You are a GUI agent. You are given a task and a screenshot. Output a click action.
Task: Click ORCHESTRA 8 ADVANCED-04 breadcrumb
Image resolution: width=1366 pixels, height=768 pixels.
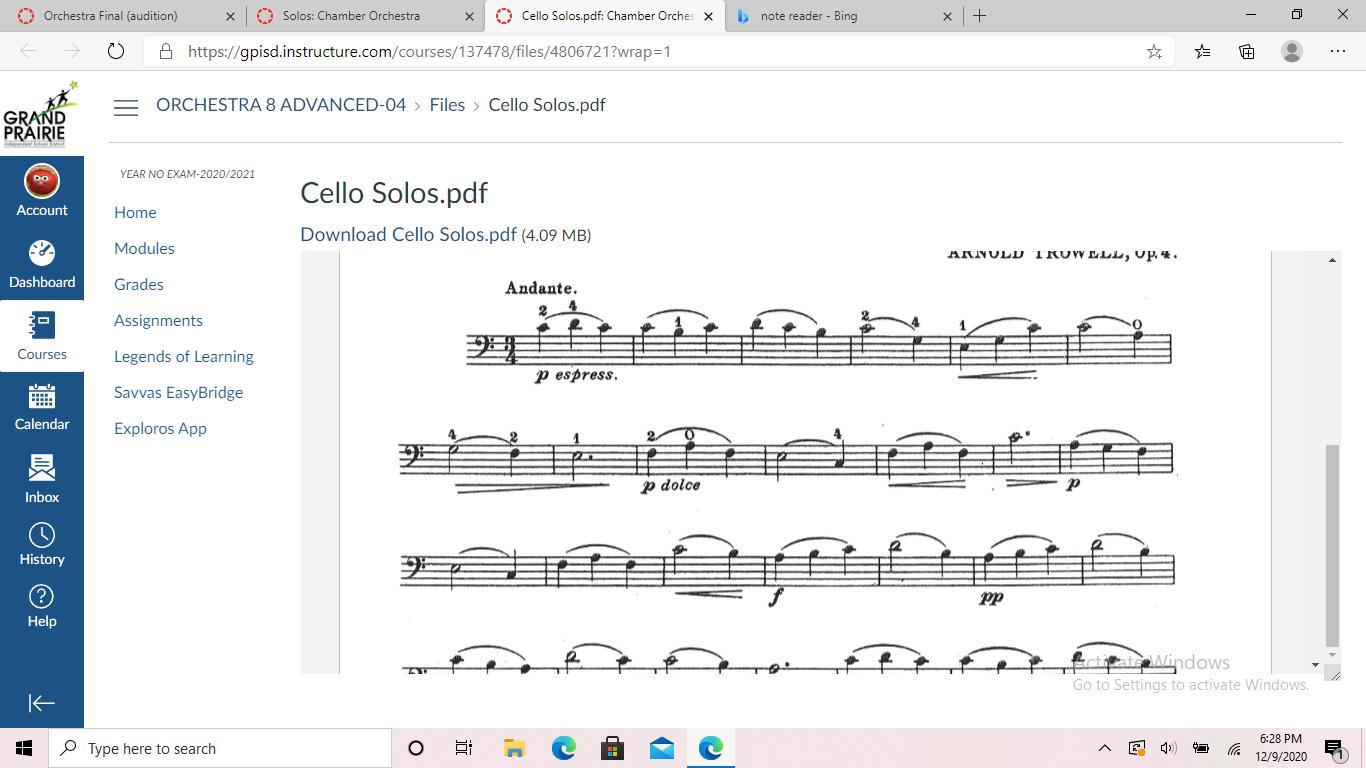coord(281,105)
